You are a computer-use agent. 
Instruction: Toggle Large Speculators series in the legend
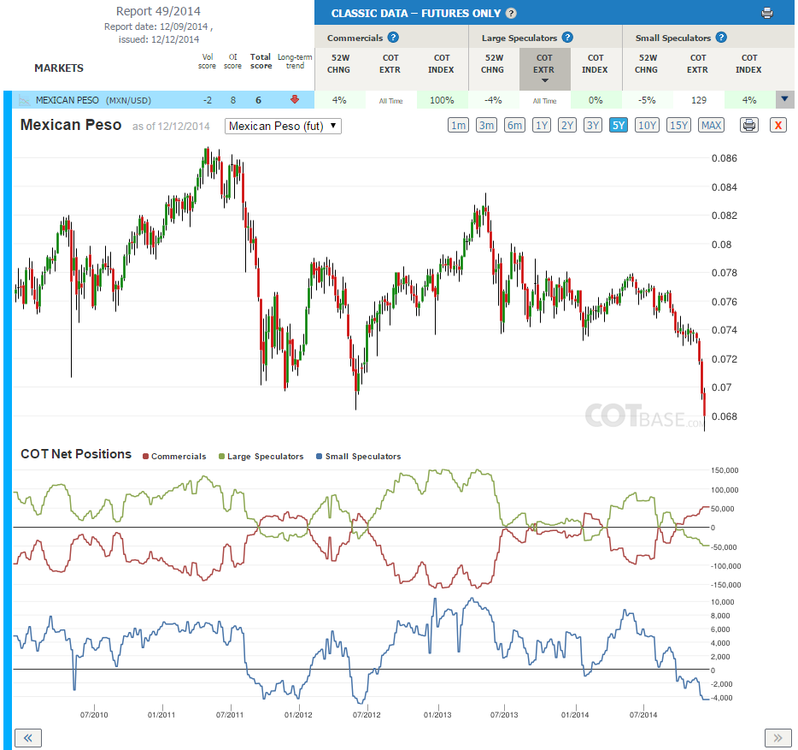tap(261, 456)
